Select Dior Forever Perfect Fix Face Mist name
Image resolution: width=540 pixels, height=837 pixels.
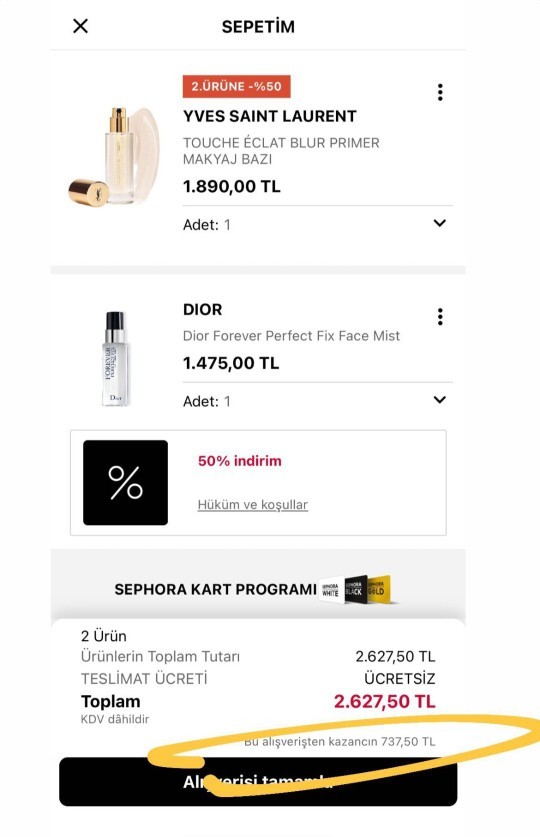(x=291, y=336)
